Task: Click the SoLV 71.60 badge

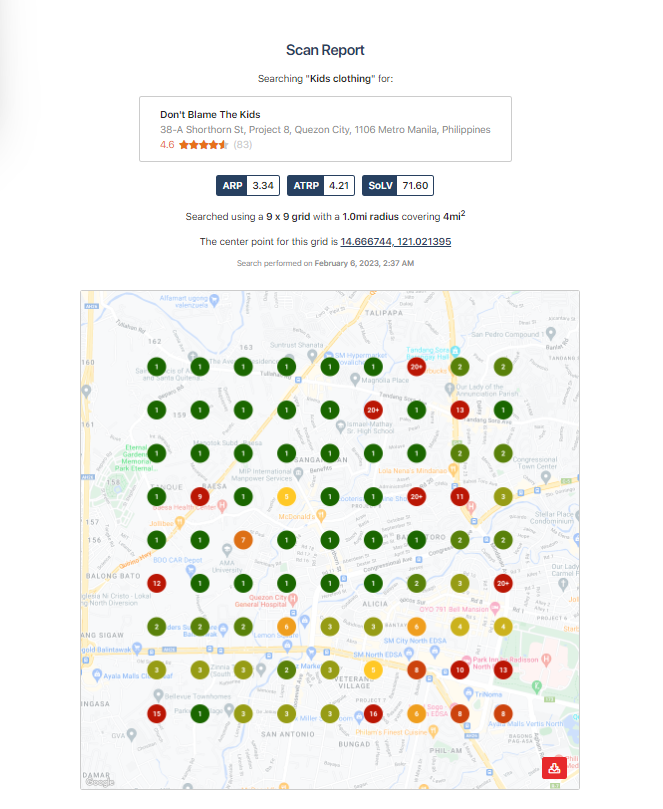Action: pos(397,186)
